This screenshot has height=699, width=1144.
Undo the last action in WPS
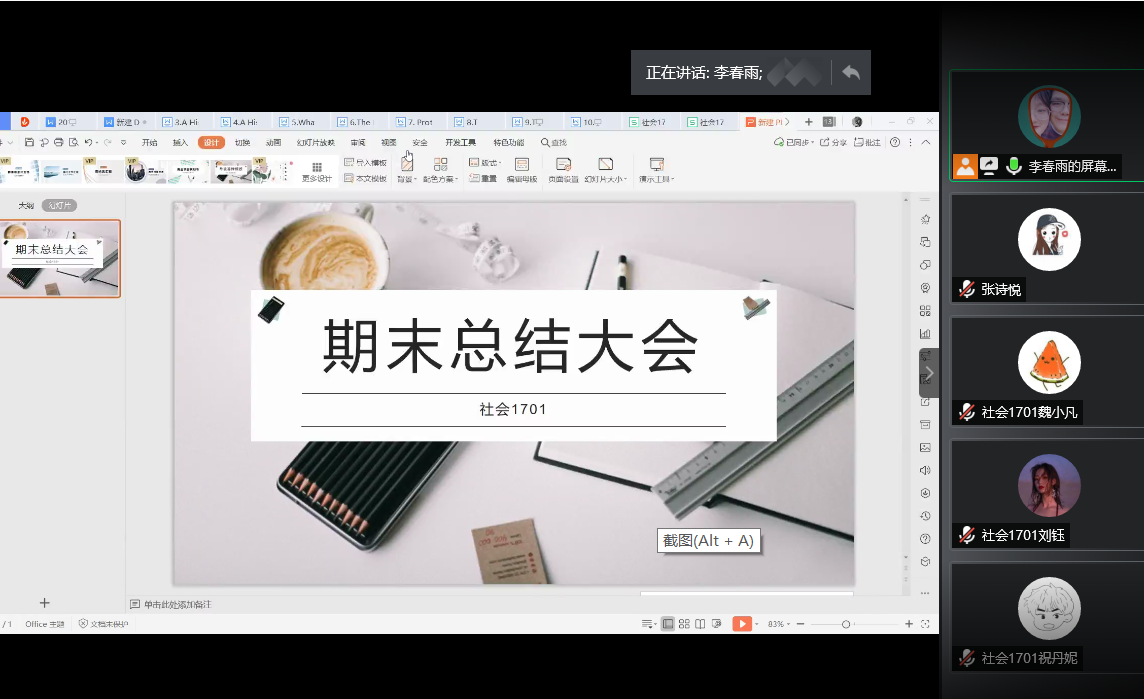pos(88,142)
